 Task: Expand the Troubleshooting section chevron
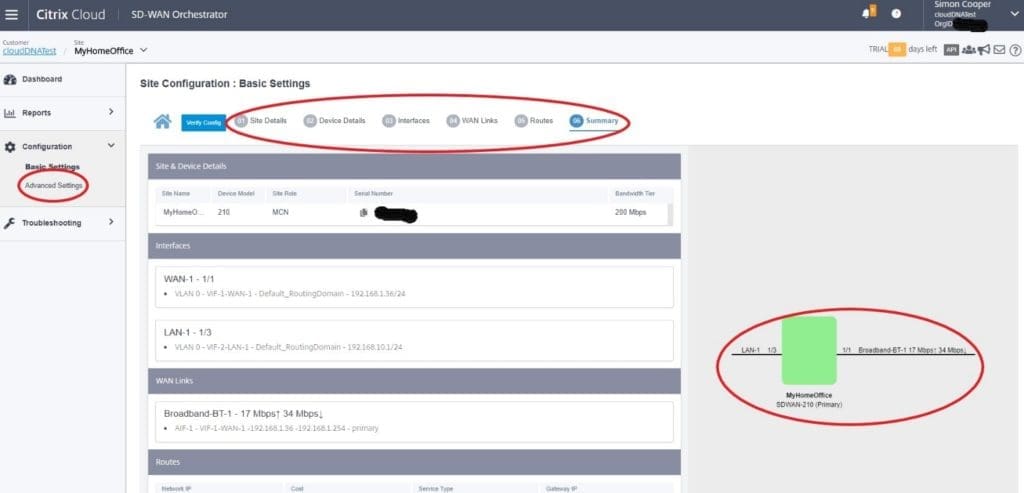pos(111,222)
